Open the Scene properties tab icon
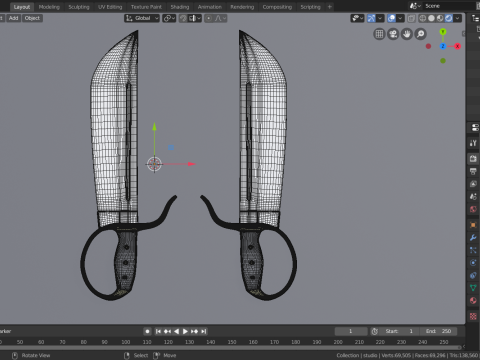Screen dimensions: 480x360 [x=473, y=197]
